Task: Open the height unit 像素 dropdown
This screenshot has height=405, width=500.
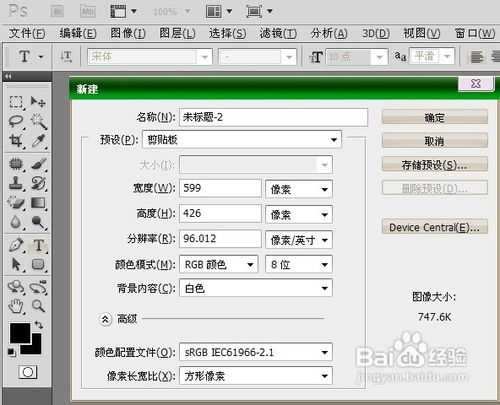Action: (299, 215)
